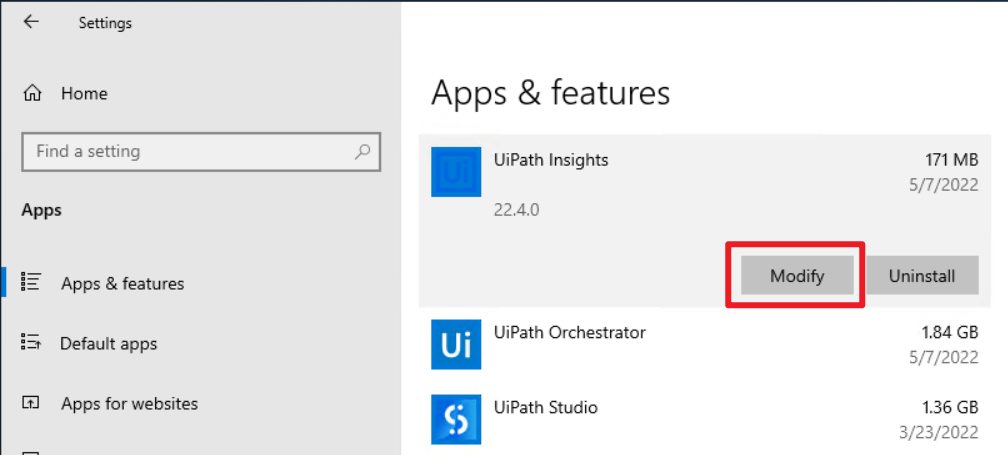
Task: Click the UiPath Orchestrator app icon
Action: click(x=456, y=344)
